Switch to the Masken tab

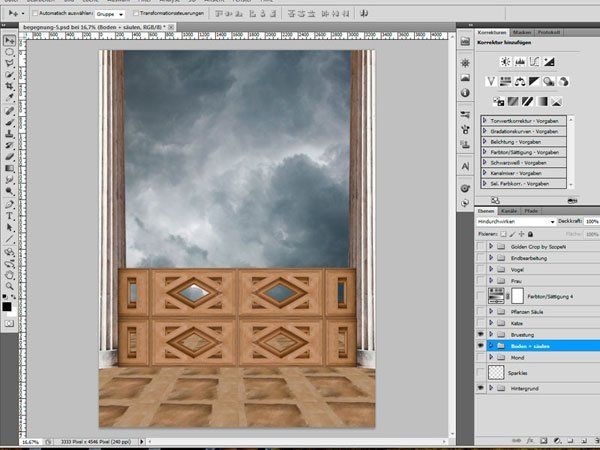(522, 33)
